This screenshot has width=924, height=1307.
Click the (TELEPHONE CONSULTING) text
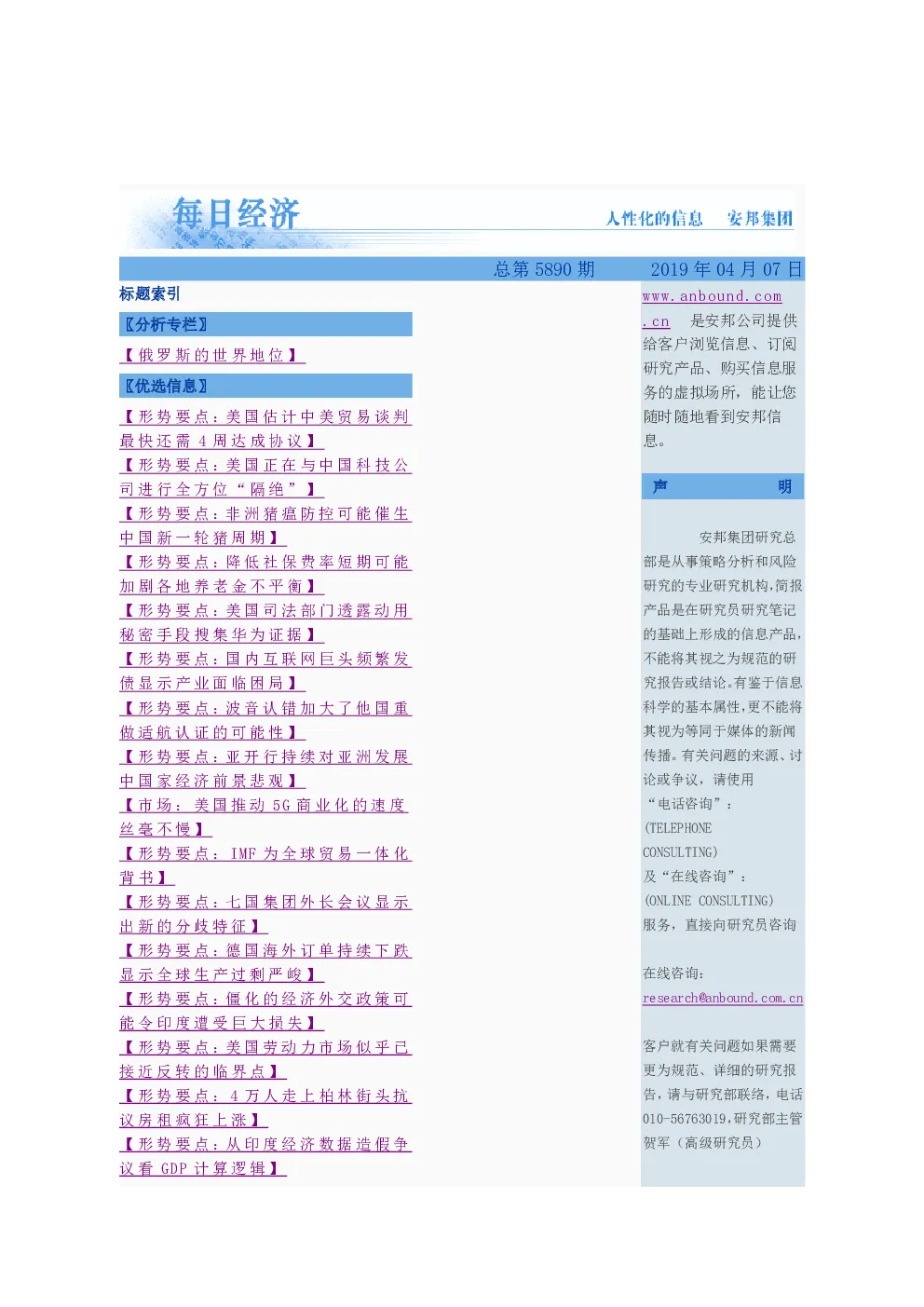[680, 840]
